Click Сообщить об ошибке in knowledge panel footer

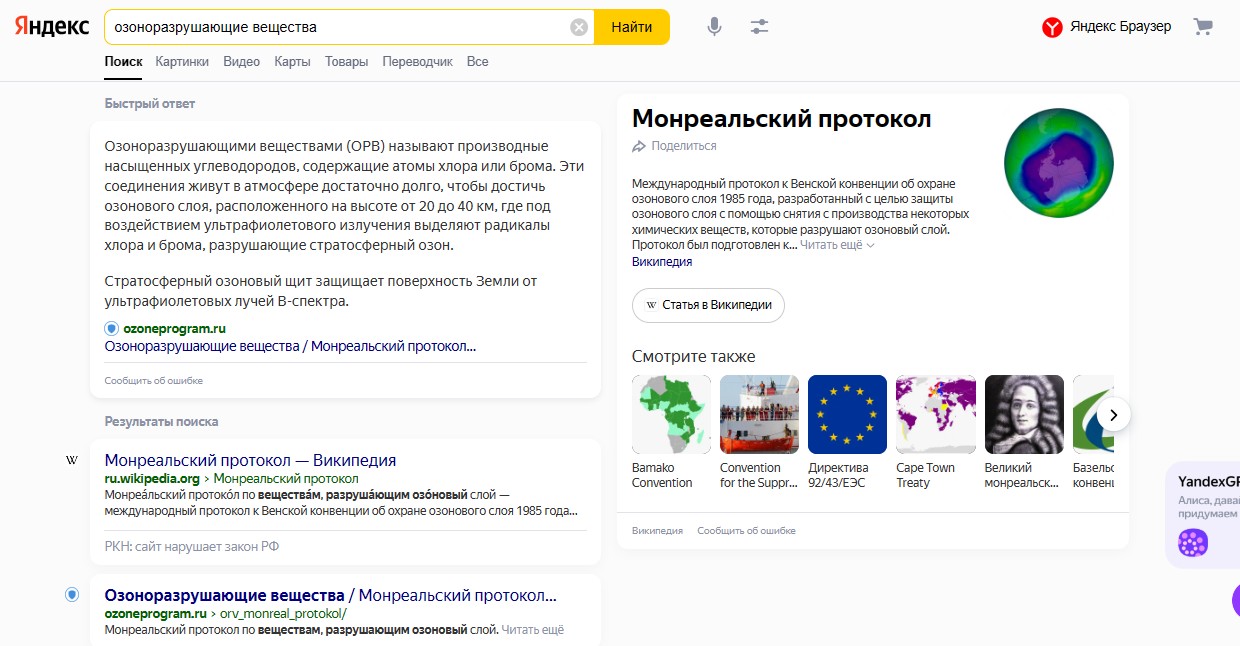click(746, 531)
